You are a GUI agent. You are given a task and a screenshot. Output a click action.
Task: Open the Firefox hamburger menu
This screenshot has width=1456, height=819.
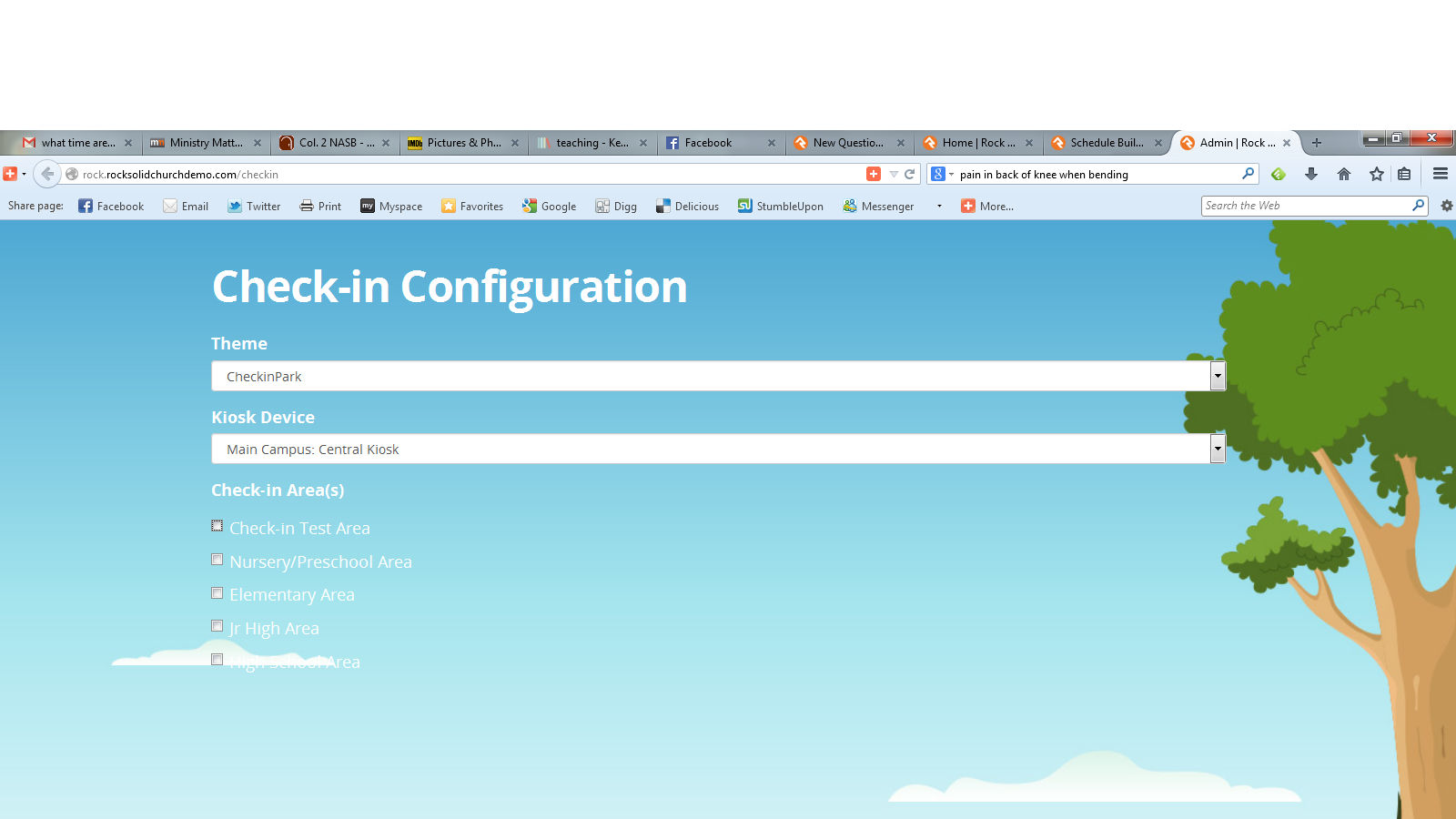click(1441, 174)
